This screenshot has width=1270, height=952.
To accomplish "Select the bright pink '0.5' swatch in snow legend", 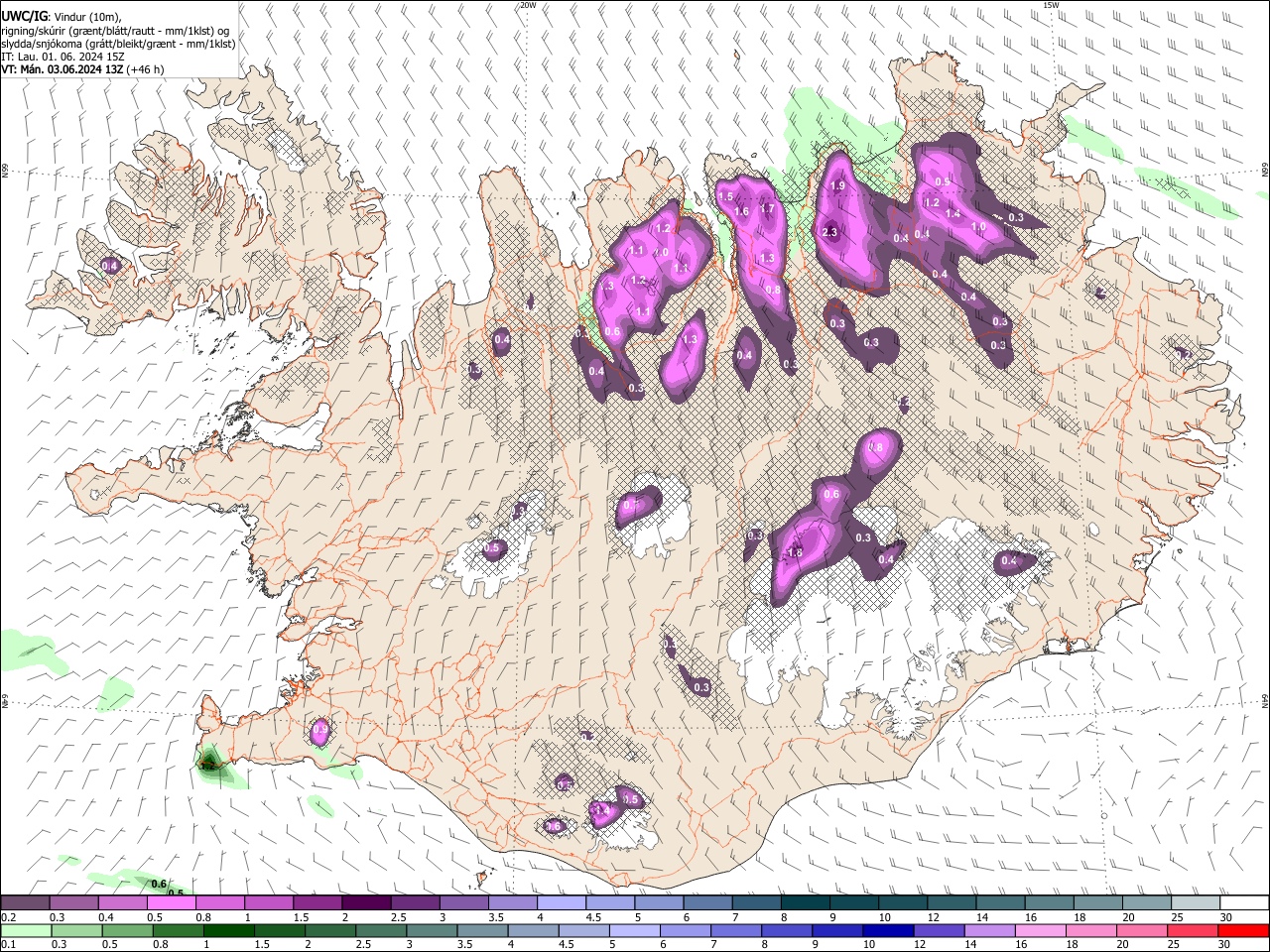I will 172,902.
